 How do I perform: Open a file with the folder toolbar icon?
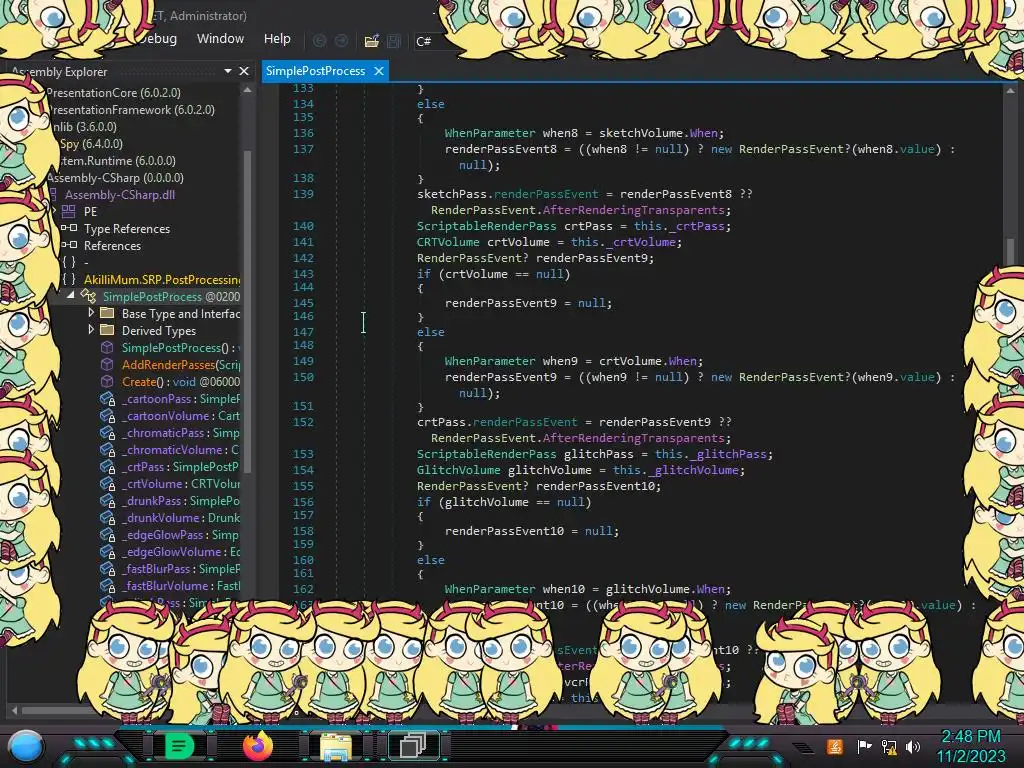pos(372,41)
